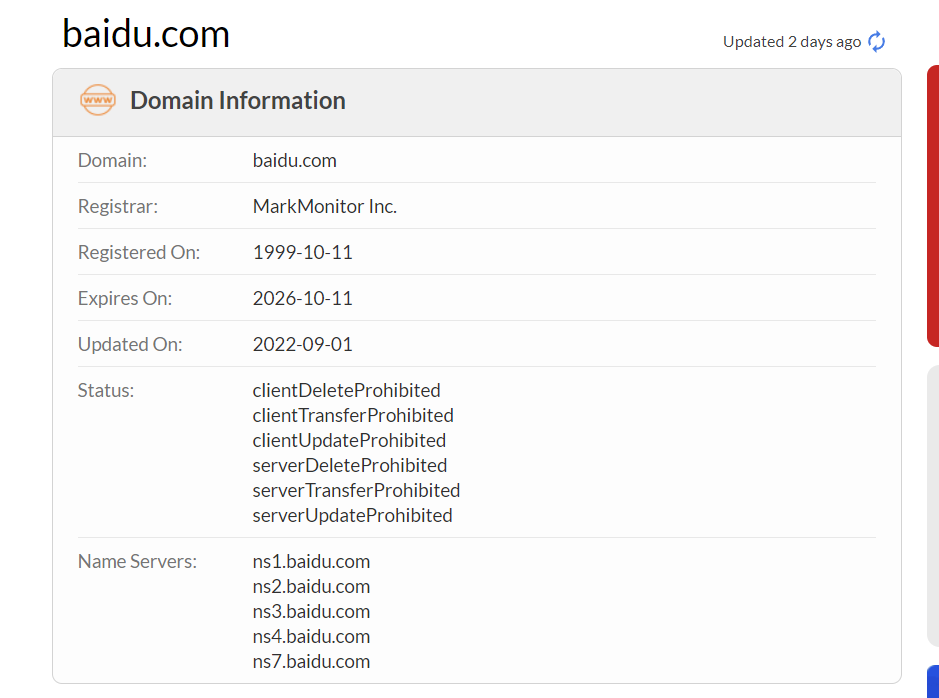The height and width of the screenshot is (698, 939).
Task: Click the ns1.baidu.com name server
Action: tap(311, 562)
